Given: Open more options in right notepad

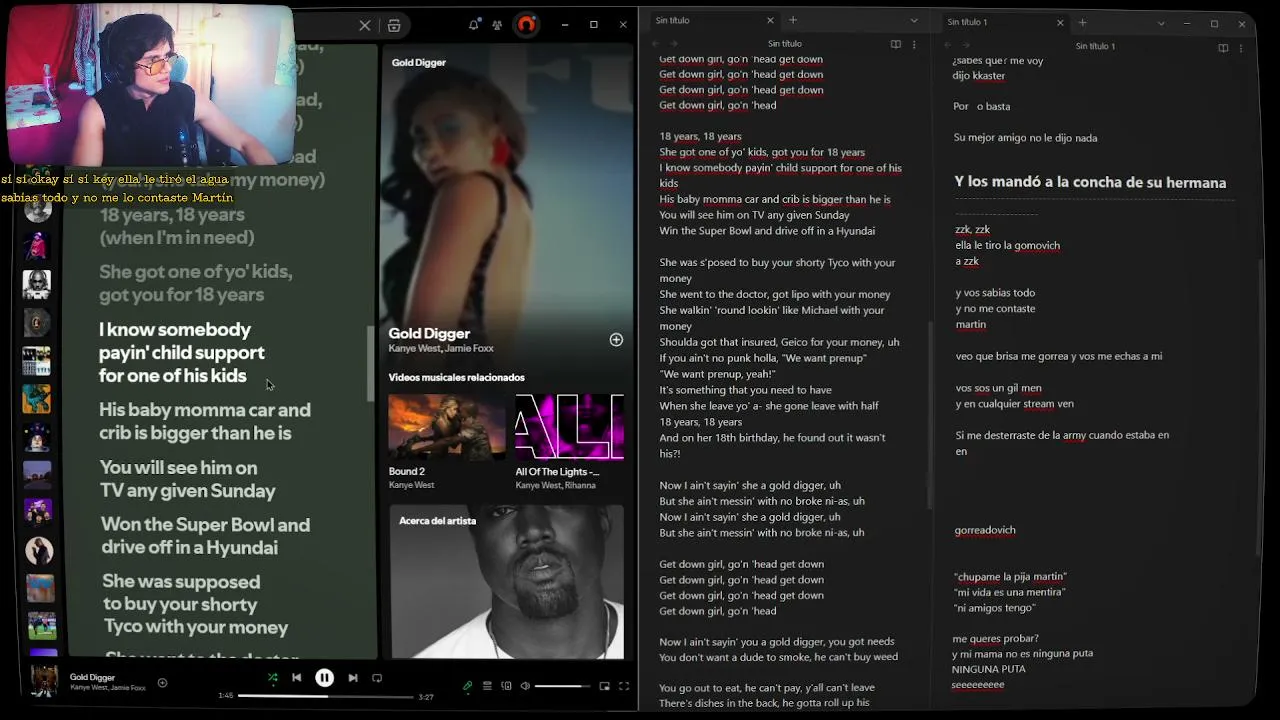Looking at the screenshot, I should tap(1241, 47).
